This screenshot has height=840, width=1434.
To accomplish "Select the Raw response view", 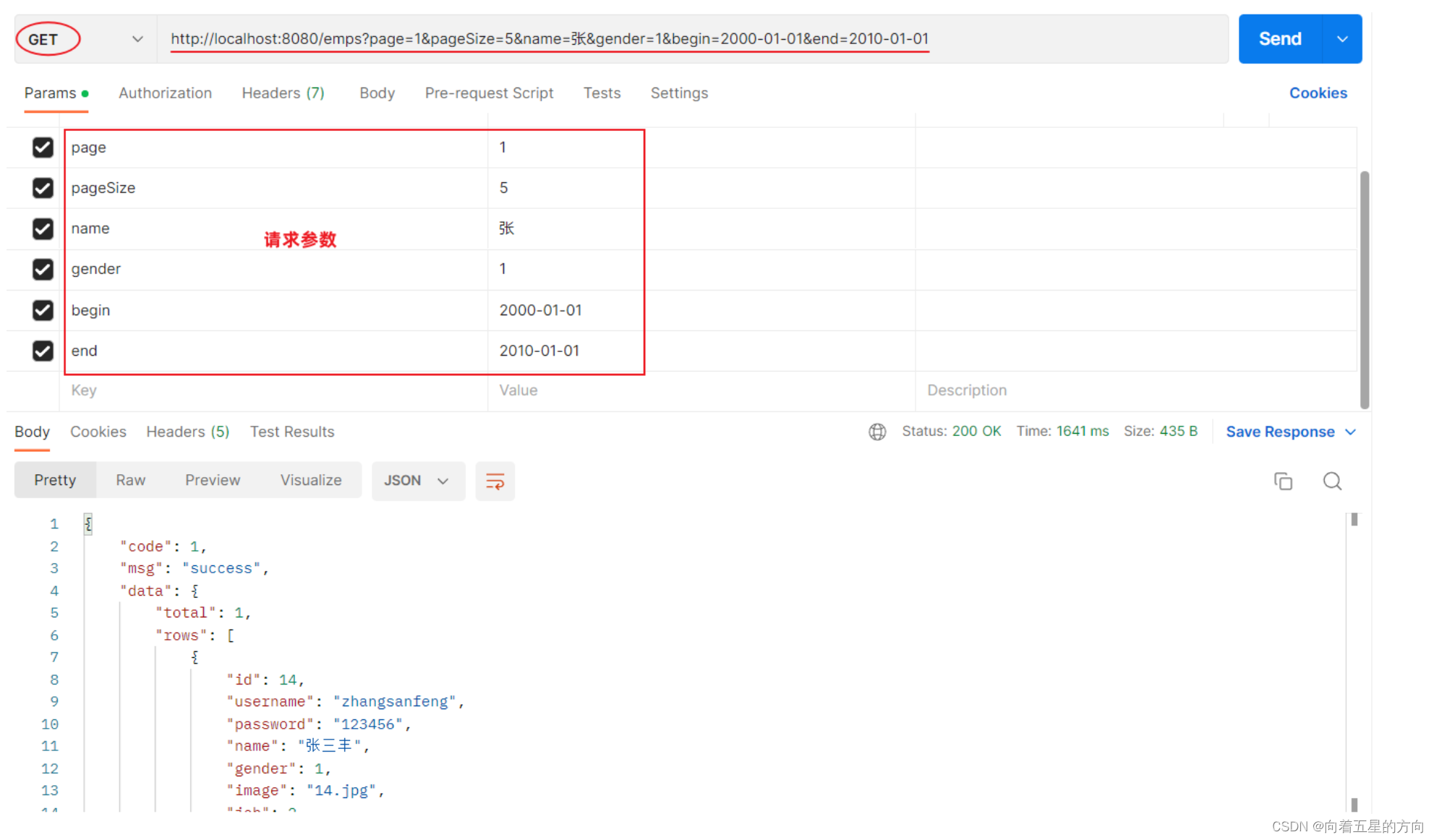I will point(130,481).
